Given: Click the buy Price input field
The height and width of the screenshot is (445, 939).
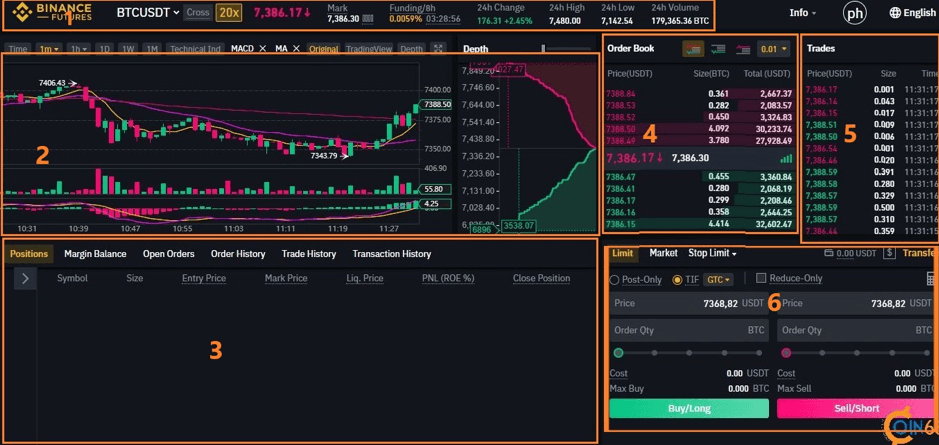Looking at the screenshot, I should click(x=689, y=304).
